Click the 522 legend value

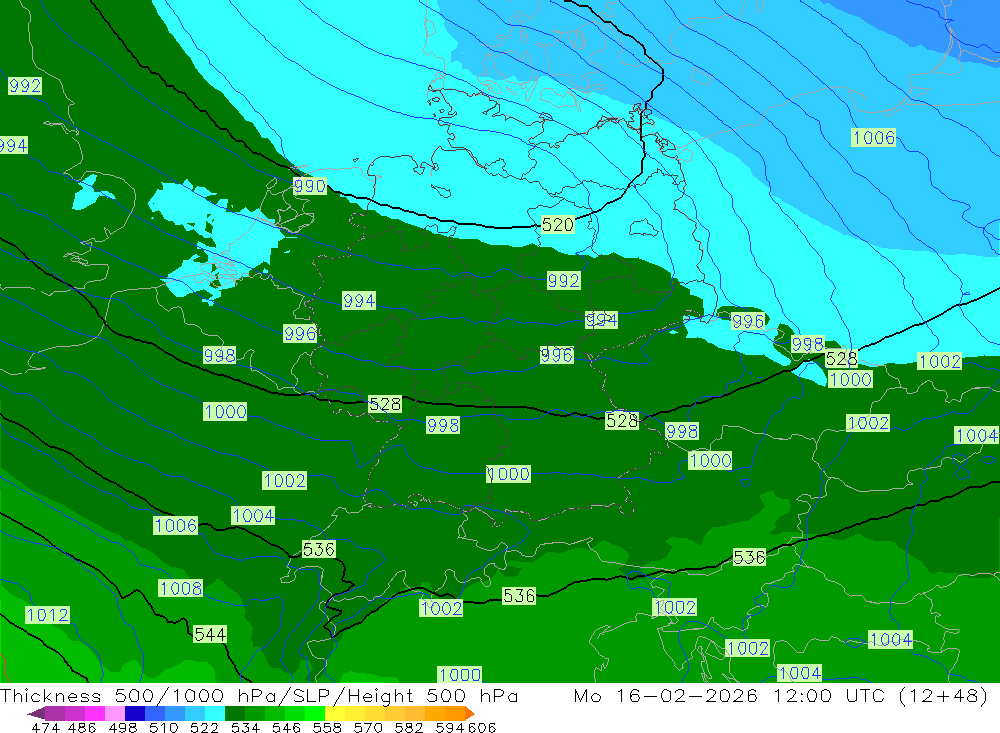coord(204,727)
